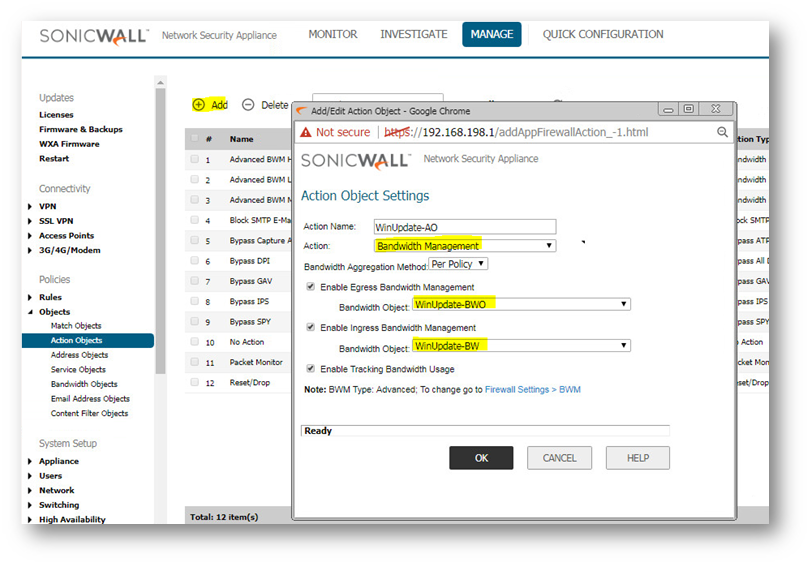Close the Add/Edit Action Object popup window
The height and width of the screenshot is (566, 811).
(x=715, y=109)
